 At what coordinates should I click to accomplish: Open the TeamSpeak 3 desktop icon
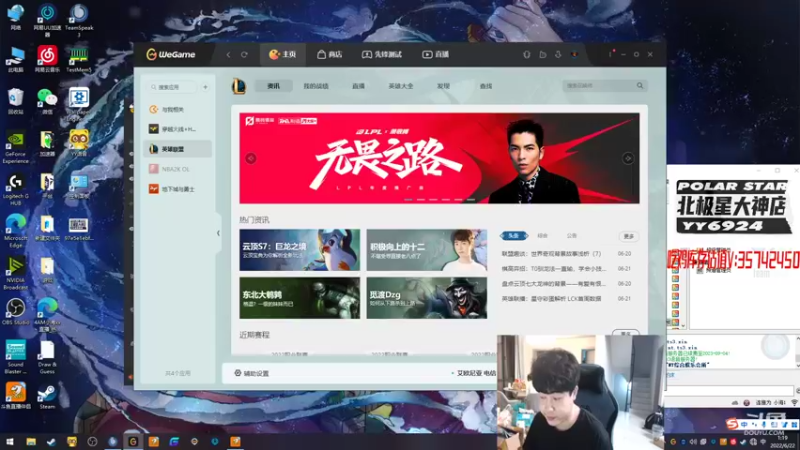(79, 20)
